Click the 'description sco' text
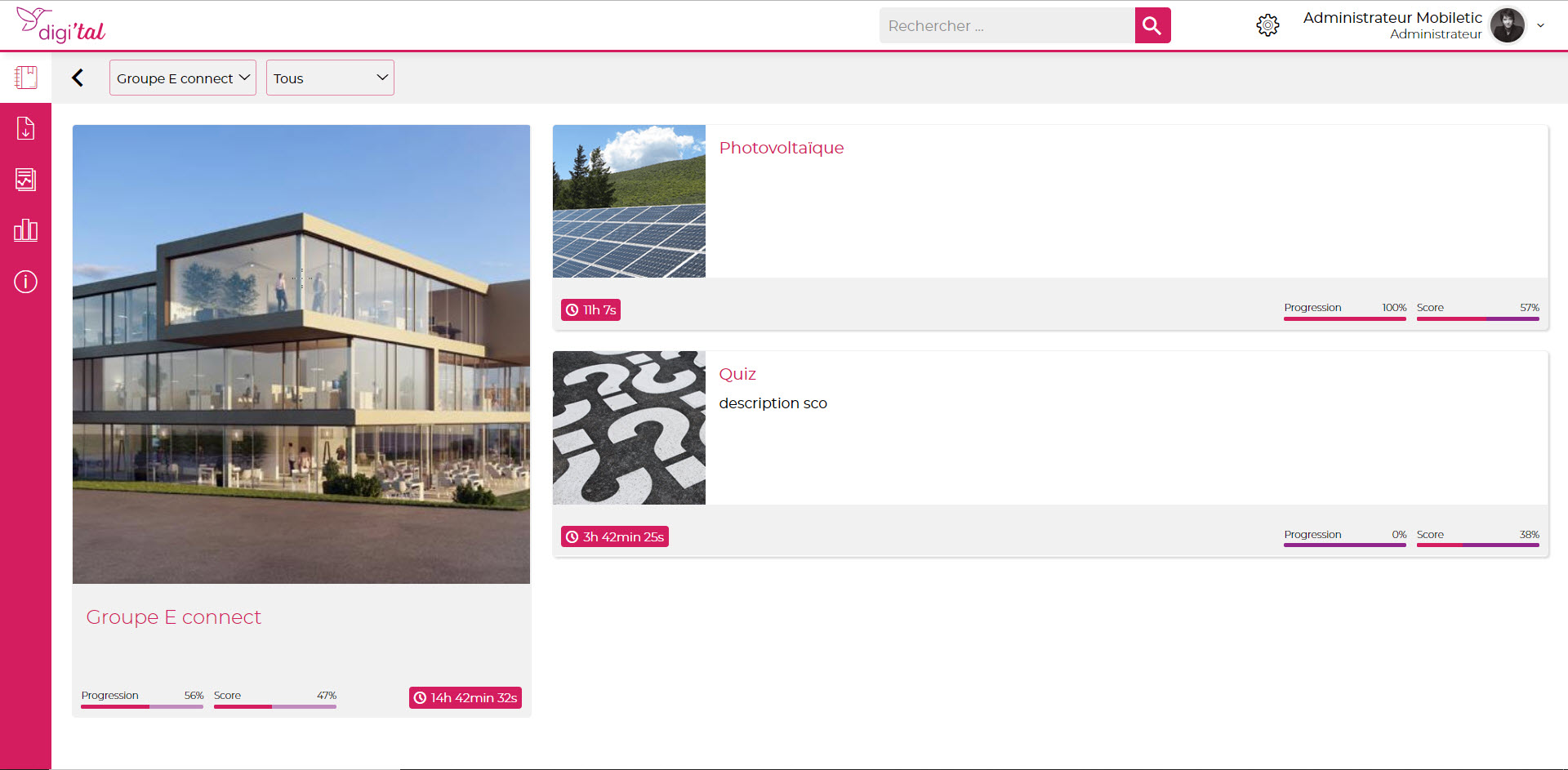1568x770 pixels. click(x=773, y=403)
